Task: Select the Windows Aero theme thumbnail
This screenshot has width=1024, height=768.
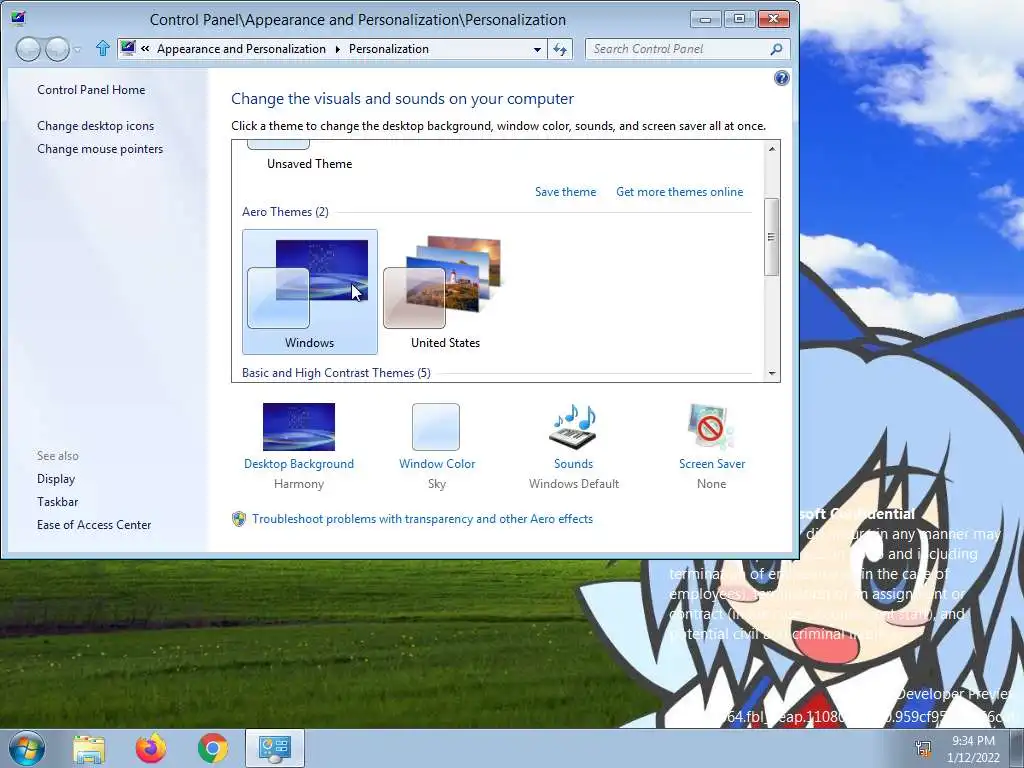Action: 310,292
